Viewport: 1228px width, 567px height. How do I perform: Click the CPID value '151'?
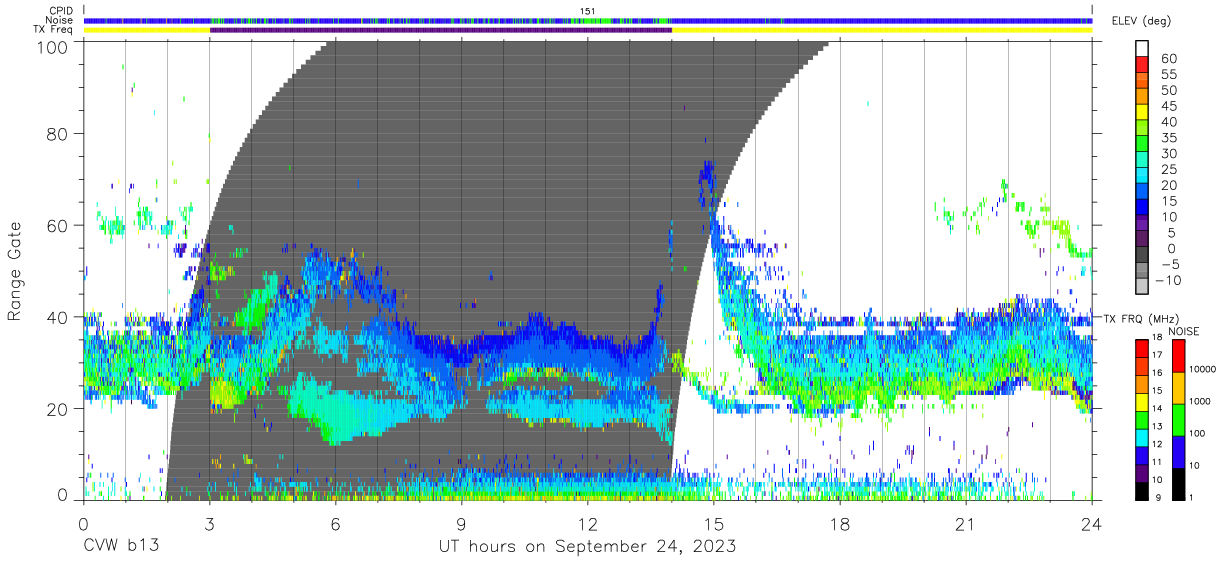[588, 11]
